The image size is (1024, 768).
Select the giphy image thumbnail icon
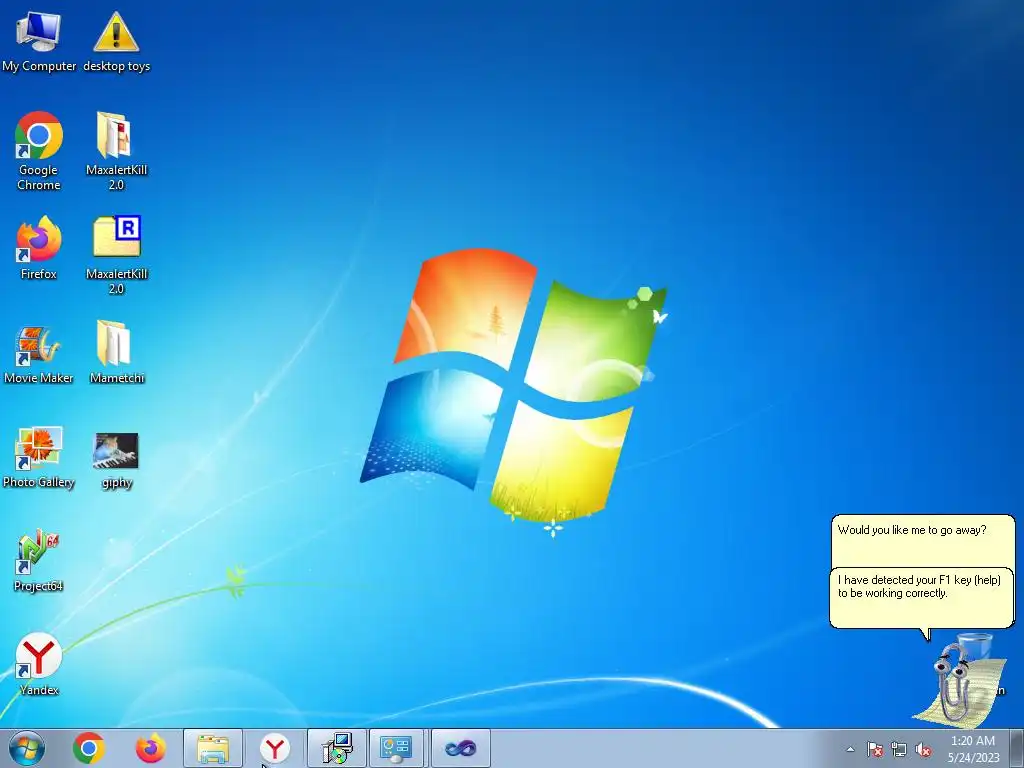(116, 460)
